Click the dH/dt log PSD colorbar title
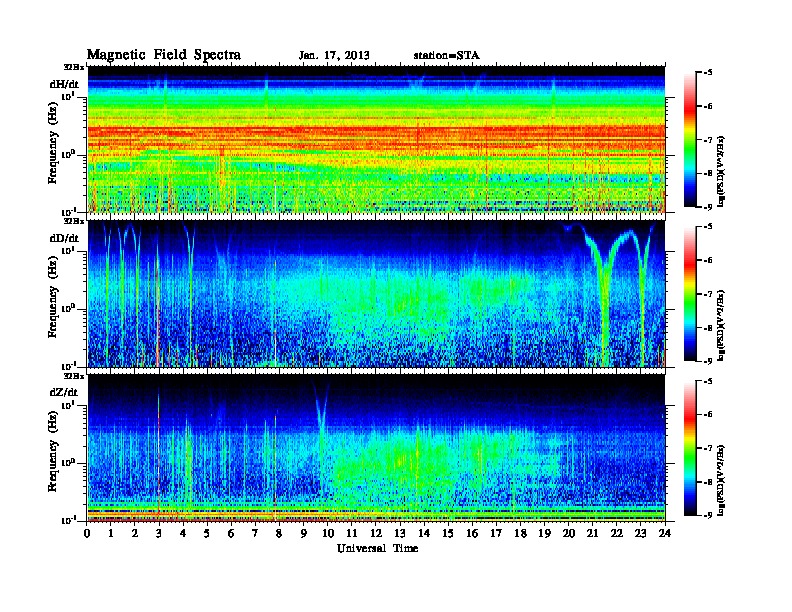792x612 pixels. pos(722,171)
